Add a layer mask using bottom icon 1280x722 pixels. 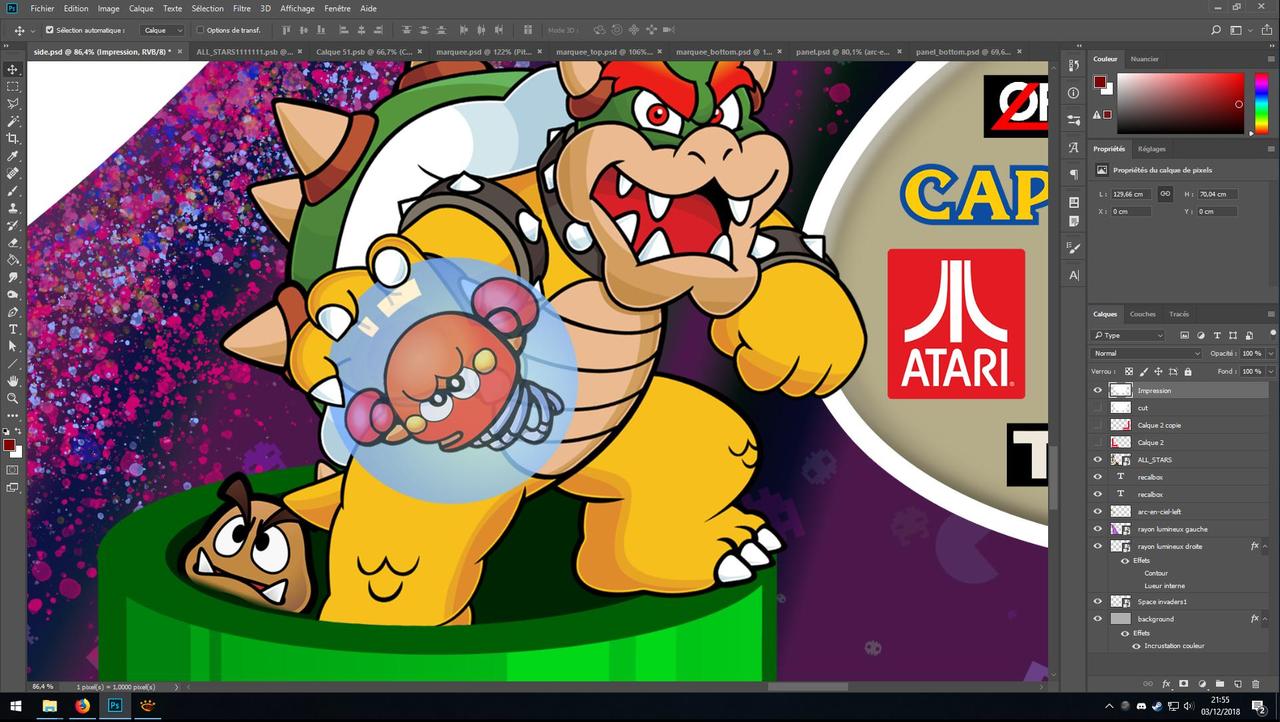(1184, 684)
